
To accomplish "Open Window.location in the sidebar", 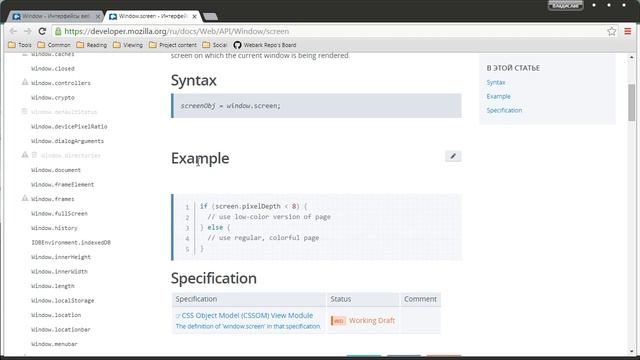I will click(56, 315).
